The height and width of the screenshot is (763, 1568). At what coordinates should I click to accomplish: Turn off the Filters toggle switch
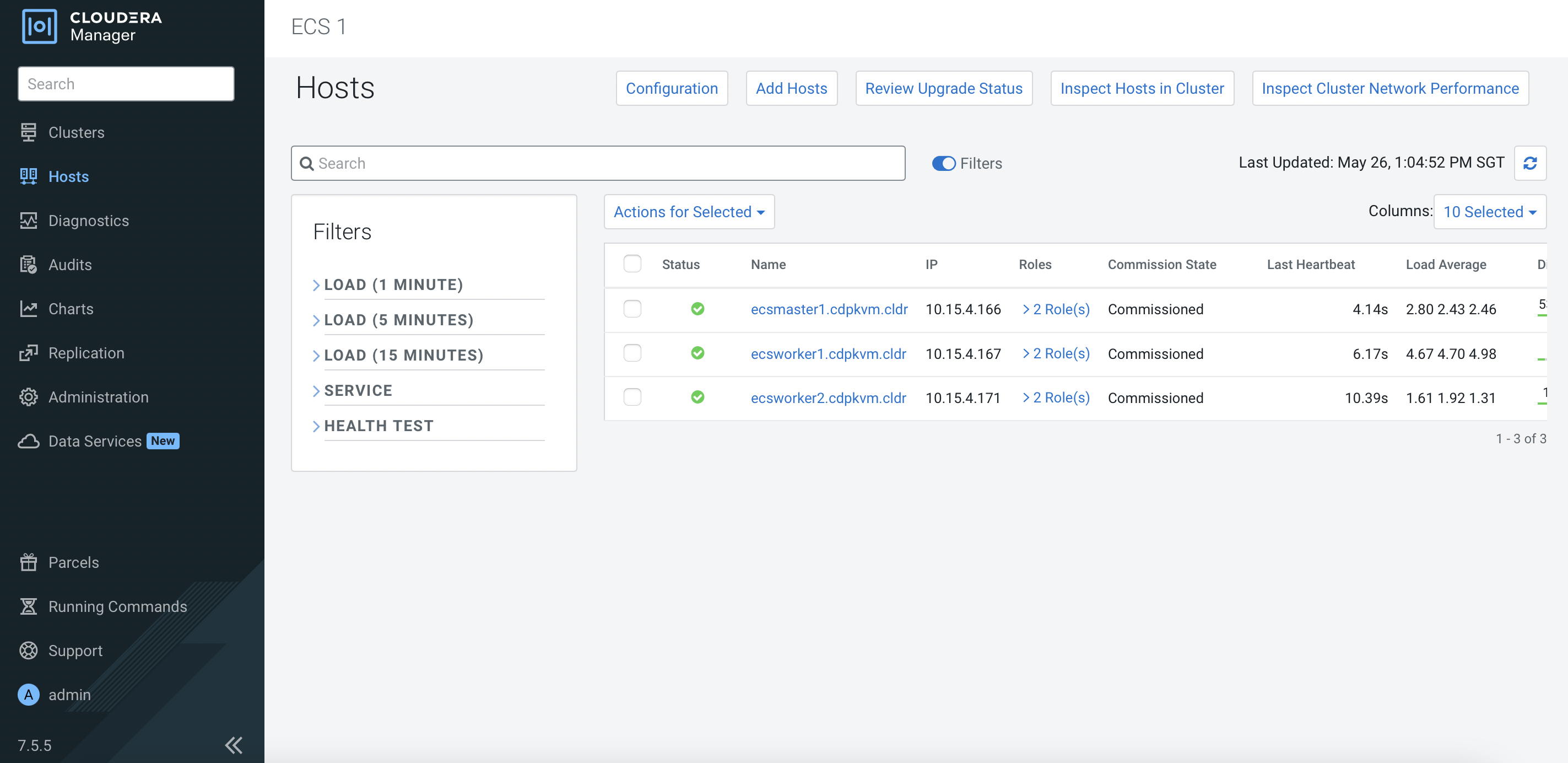click(943, 163)
